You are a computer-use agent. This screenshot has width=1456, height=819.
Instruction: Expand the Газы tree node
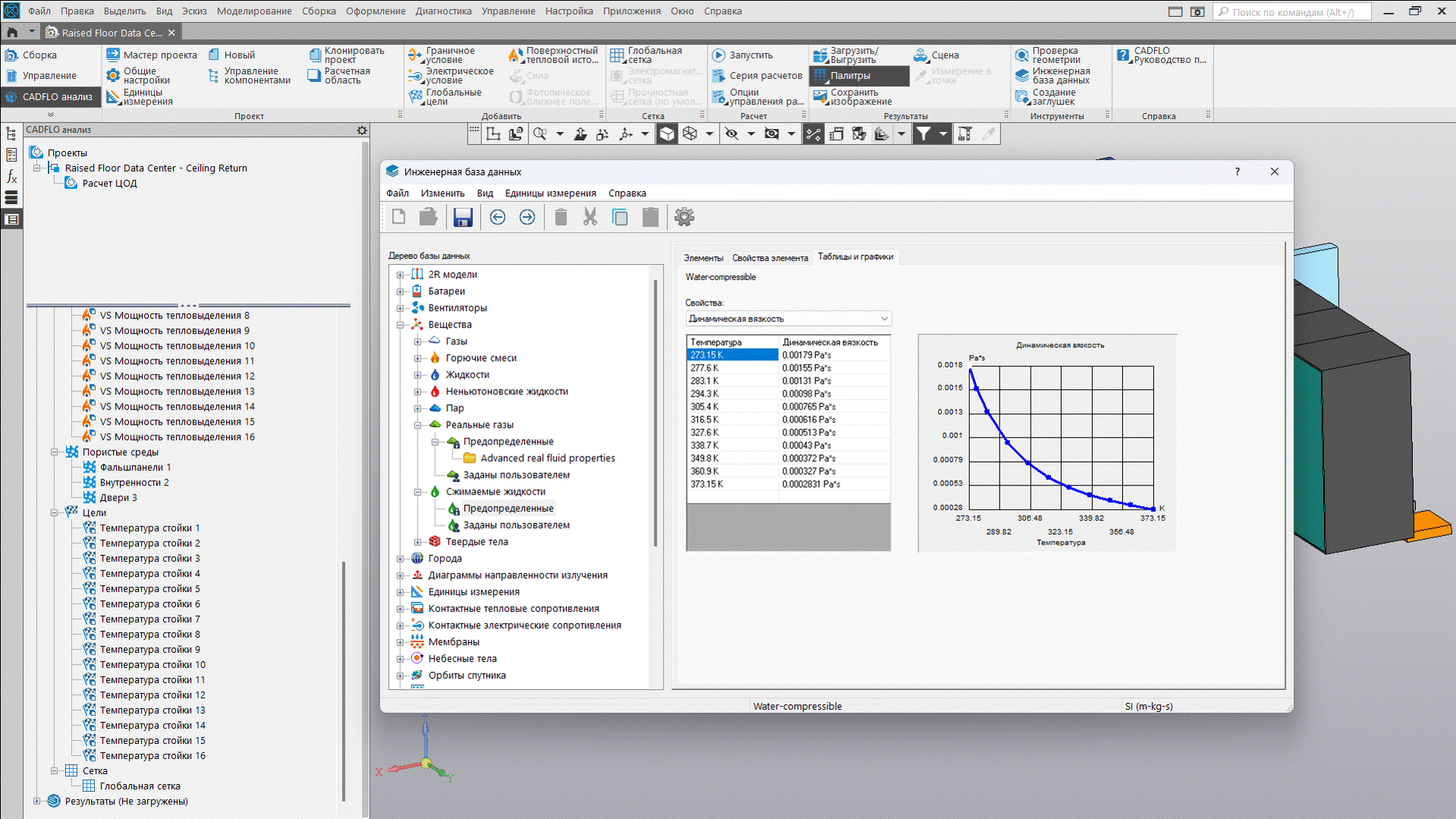pos(417,342)
